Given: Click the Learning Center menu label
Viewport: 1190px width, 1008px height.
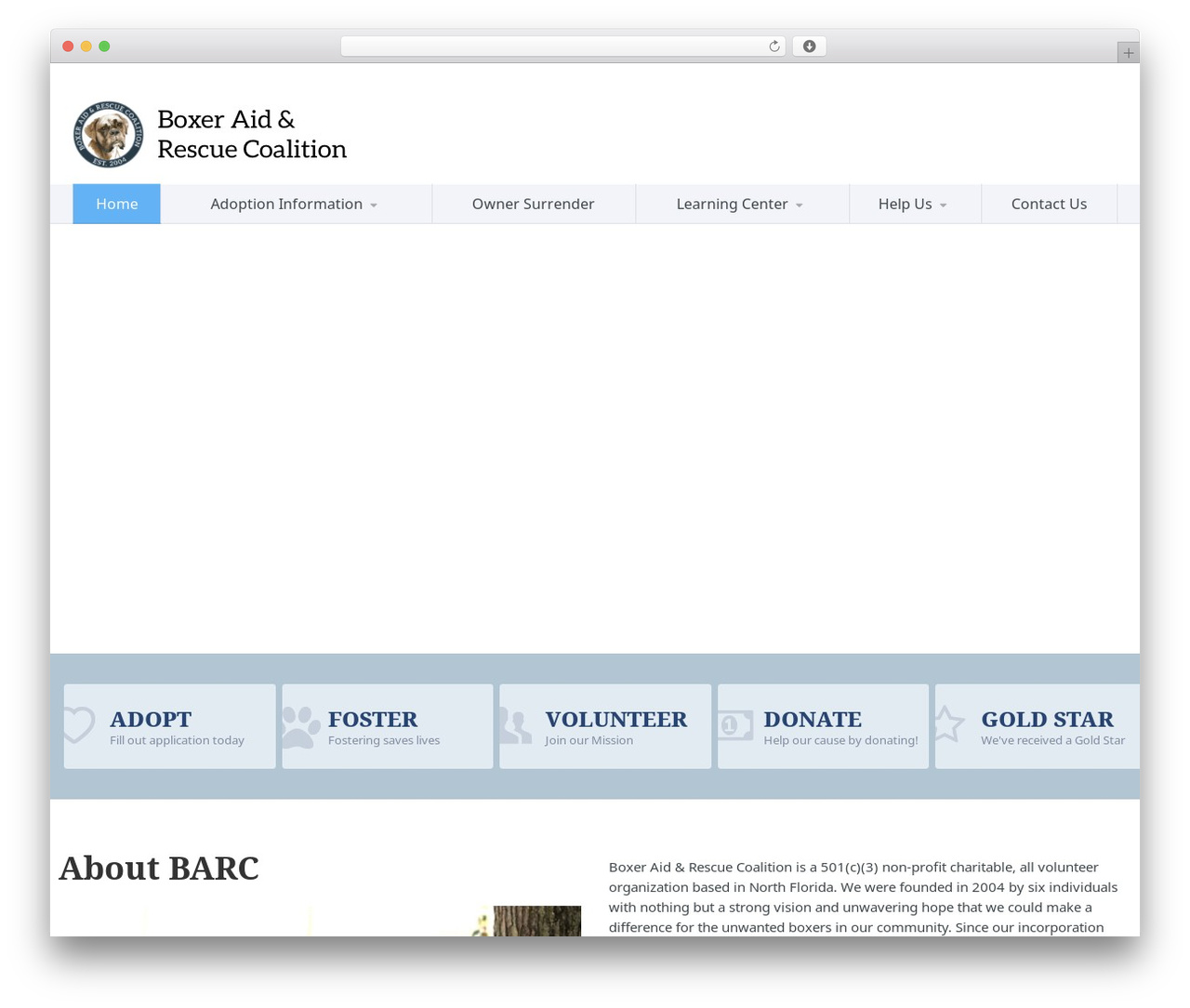Looking at the screenshot, I should pos(732,204).
